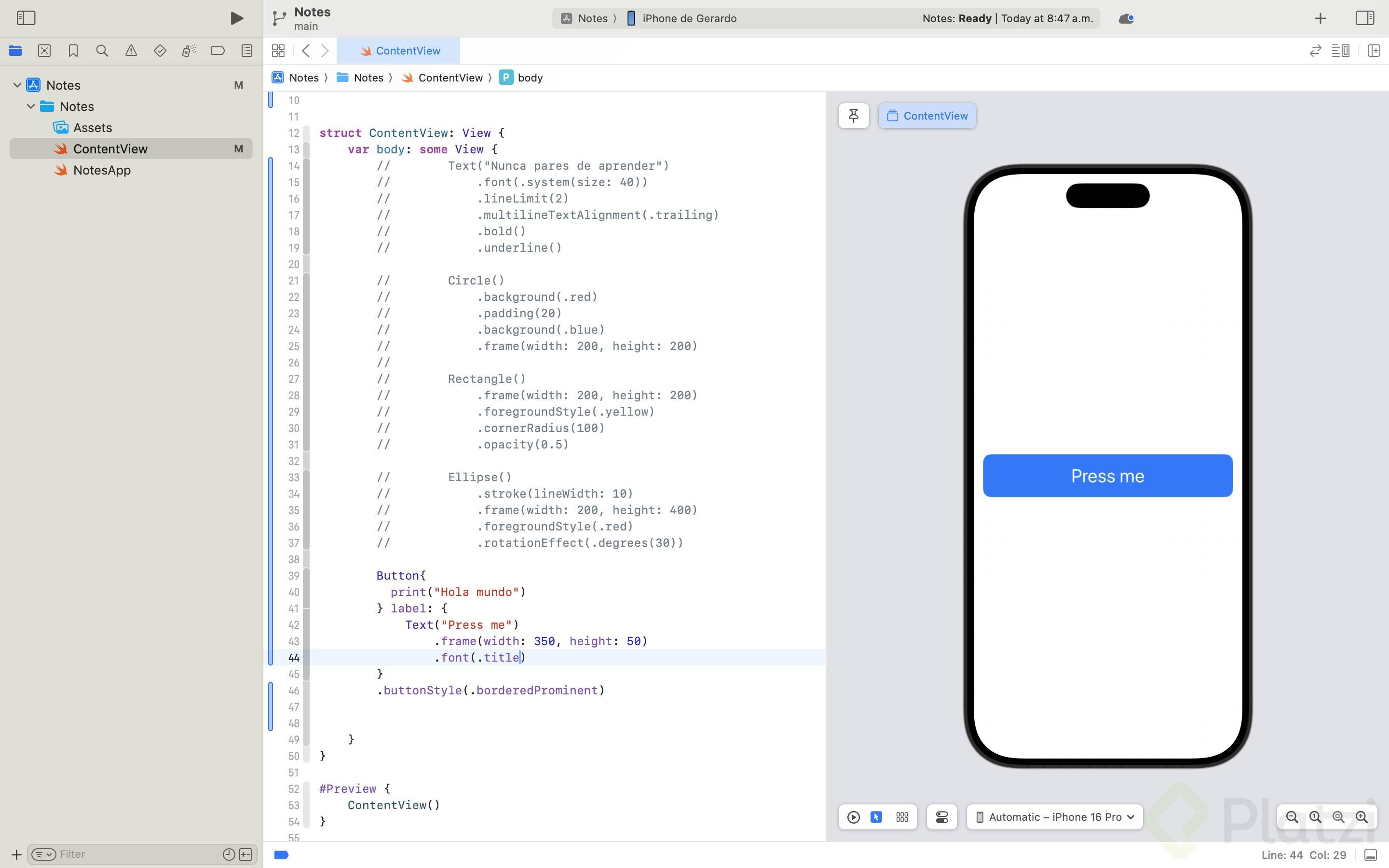The height and width of the screenshot is (868, 1389).
Task: Zoom out the preview canvas
Action: point(1292,817)
